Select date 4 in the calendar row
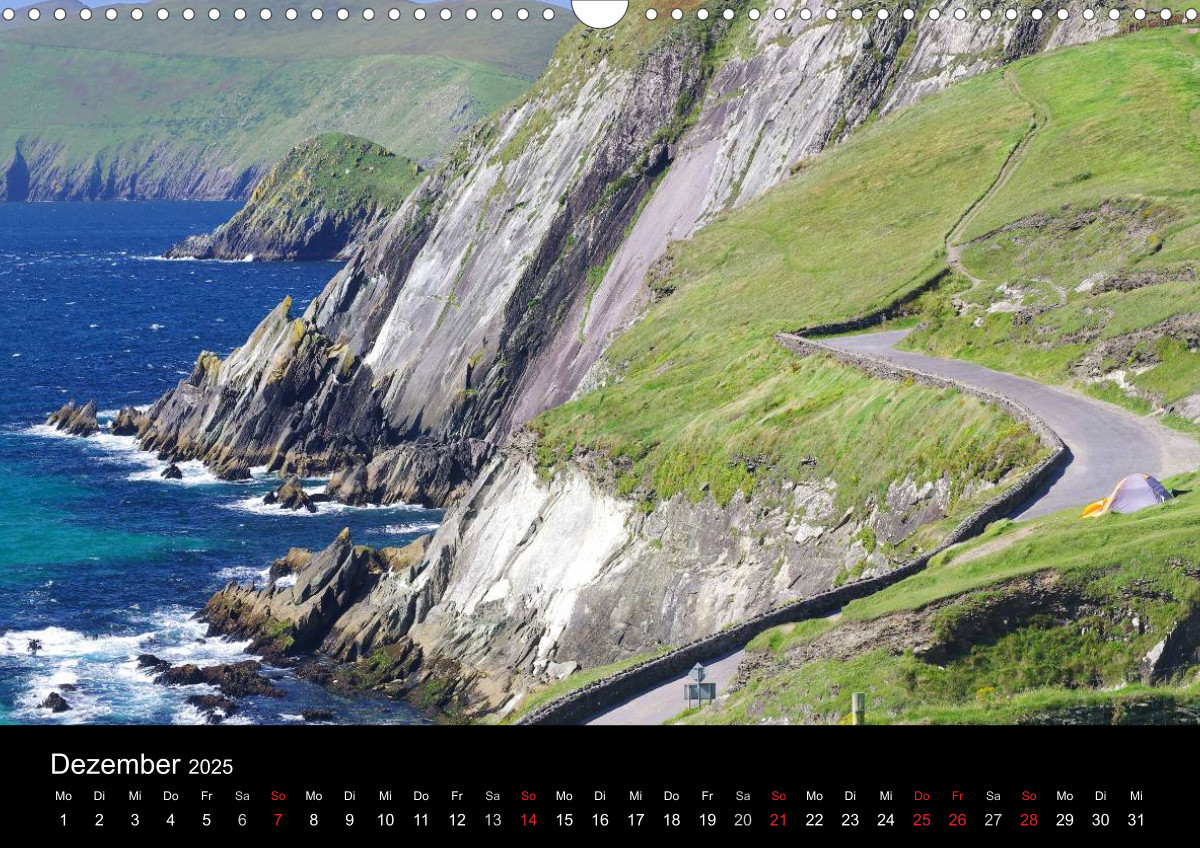Viewport: 1200px width, 848px height. click(x=170, y=820)
